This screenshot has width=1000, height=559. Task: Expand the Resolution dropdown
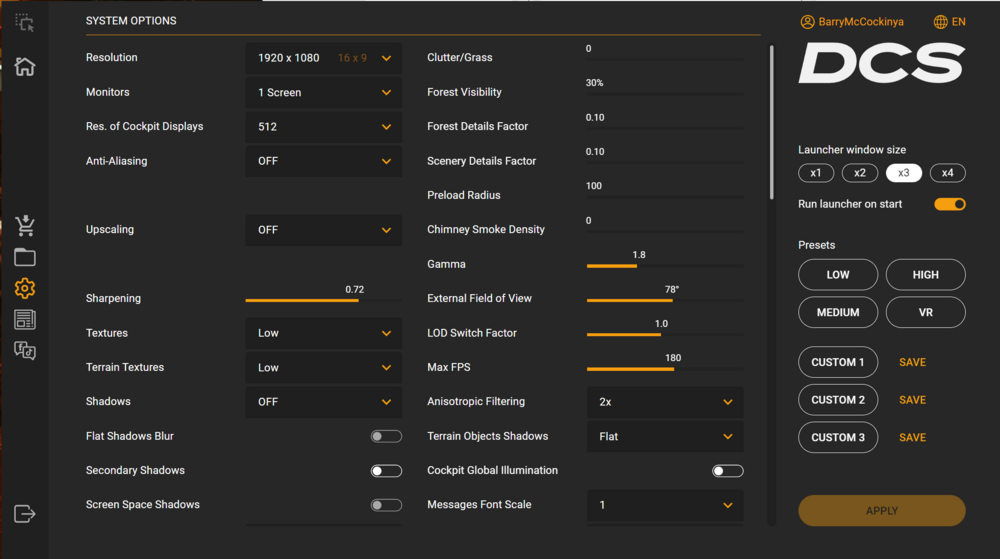tap(324, 58)
